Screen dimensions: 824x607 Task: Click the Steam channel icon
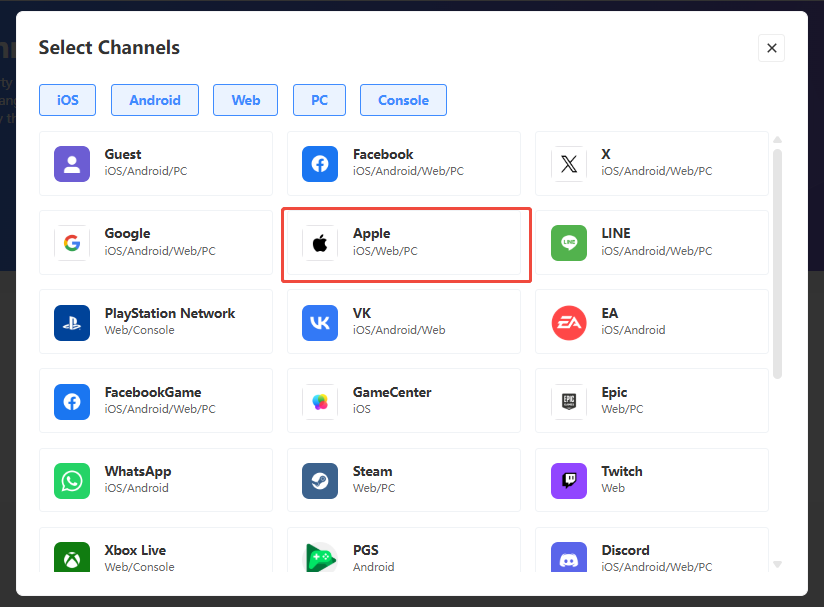(320, 481)
